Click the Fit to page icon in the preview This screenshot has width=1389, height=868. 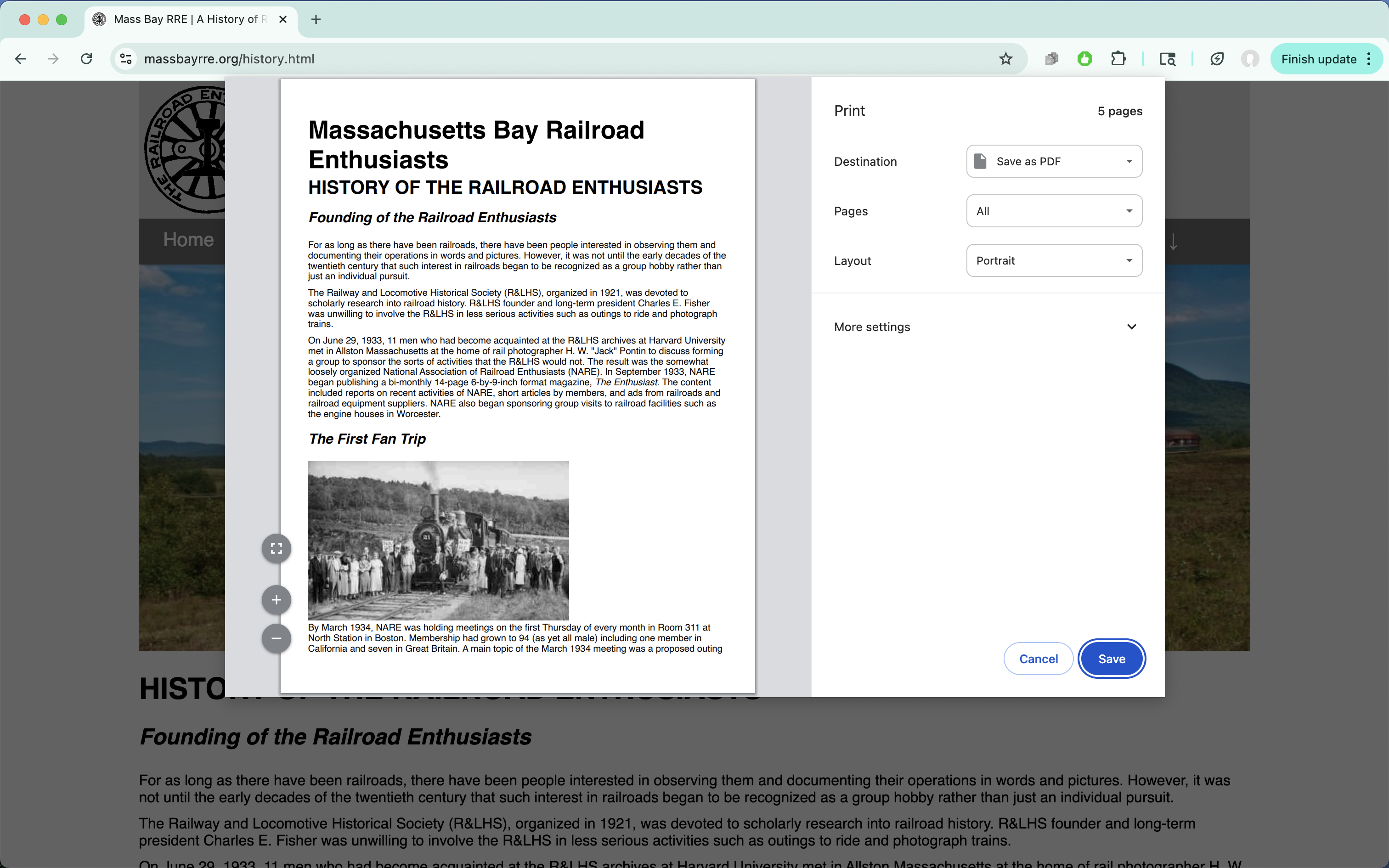pos(276,548)
